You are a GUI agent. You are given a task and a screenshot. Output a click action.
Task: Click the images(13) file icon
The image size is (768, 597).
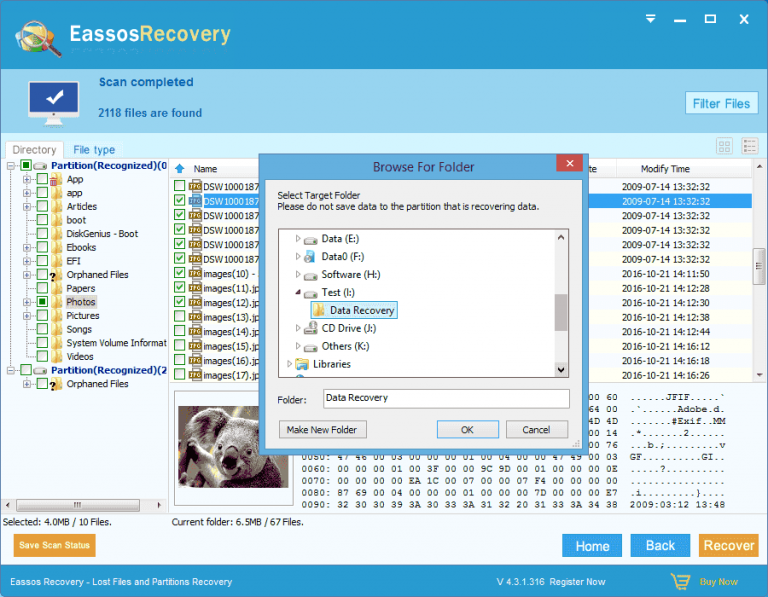(195, 317)
